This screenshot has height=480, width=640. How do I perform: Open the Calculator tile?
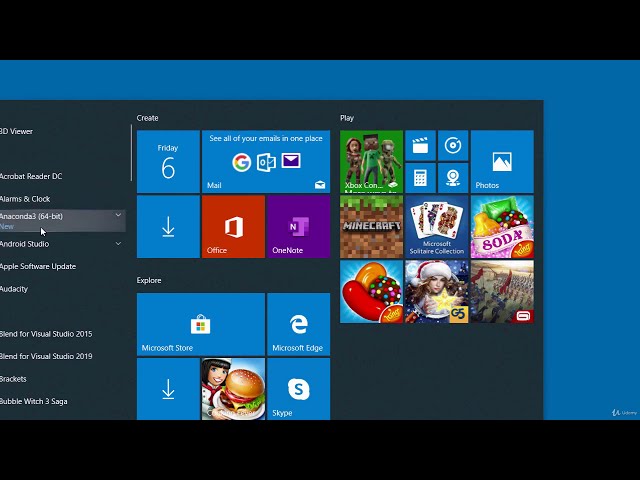[x=420, y=178]
